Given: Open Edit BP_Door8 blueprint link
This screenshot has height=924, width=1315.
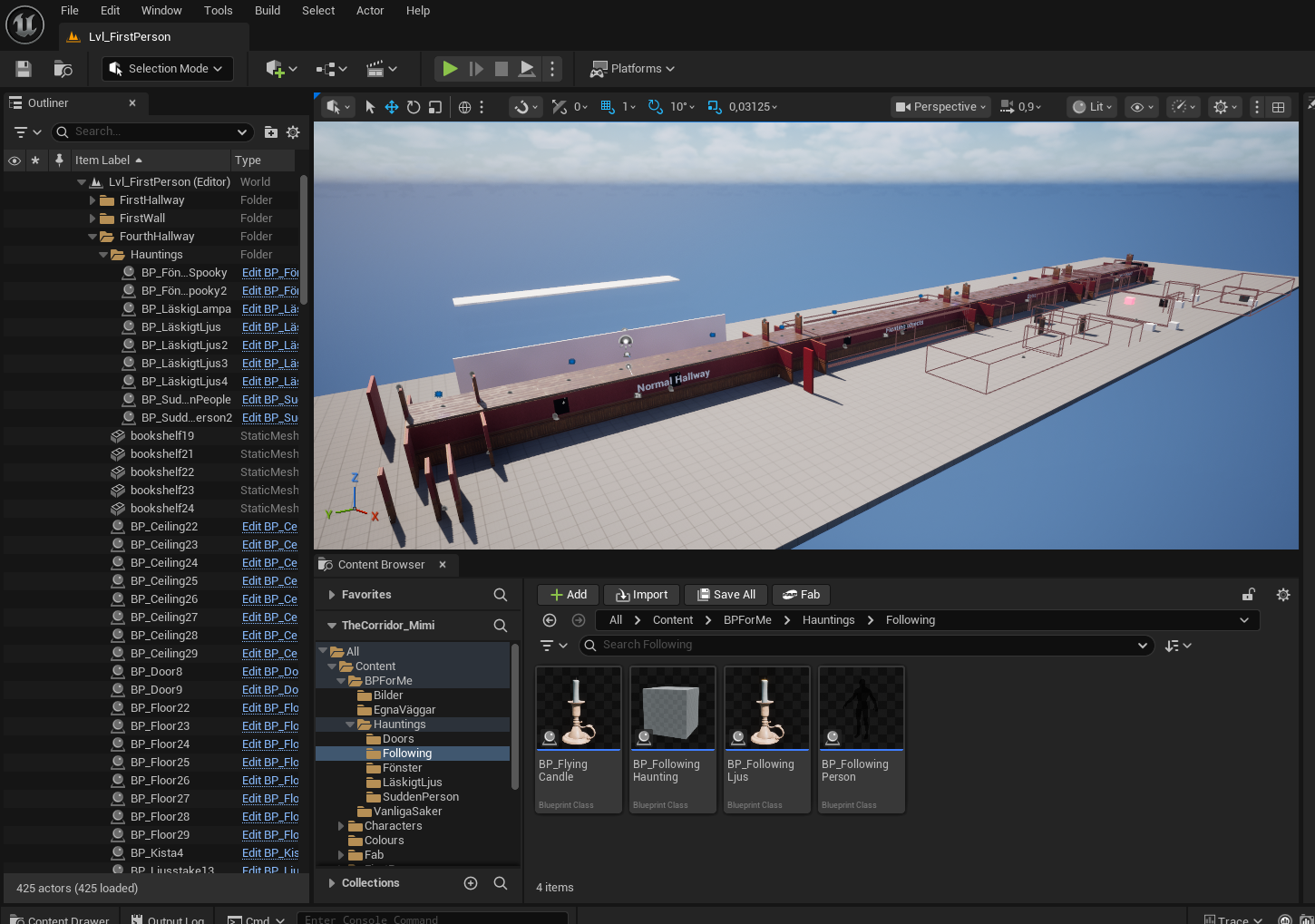Looking at the screenshot, I should 269,672.
